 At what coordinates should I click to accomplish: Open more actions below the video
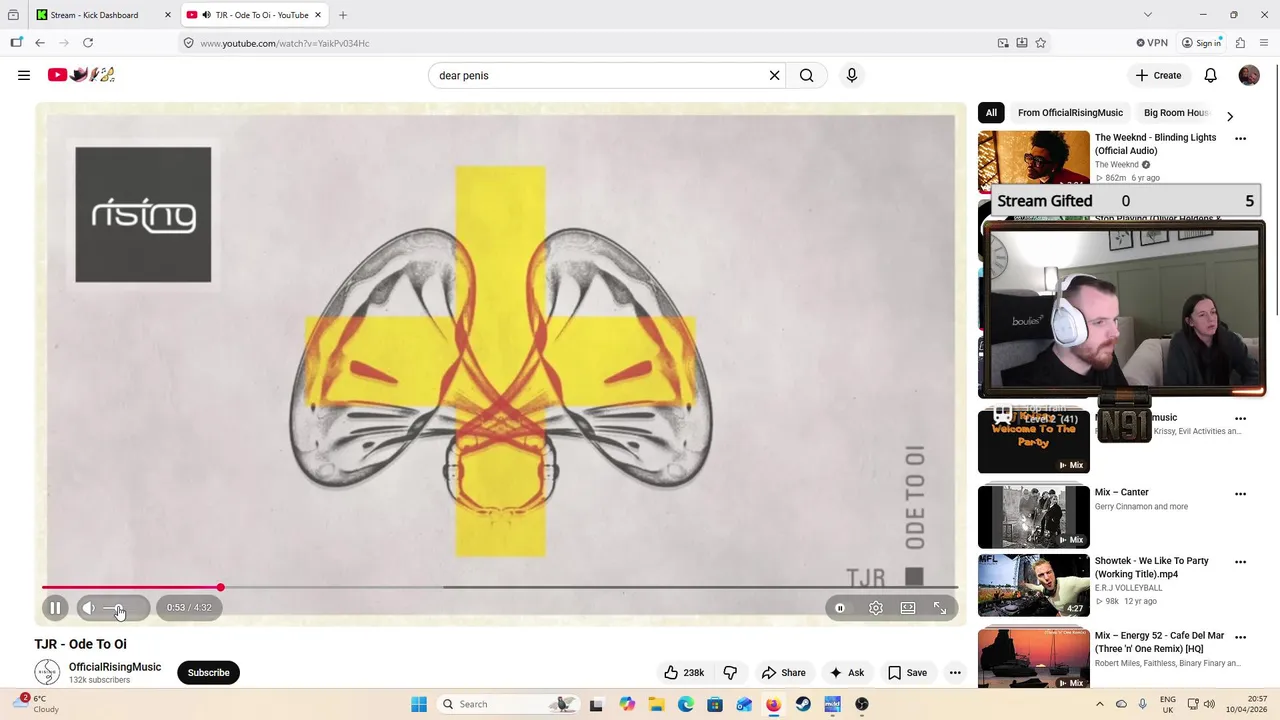955,673
